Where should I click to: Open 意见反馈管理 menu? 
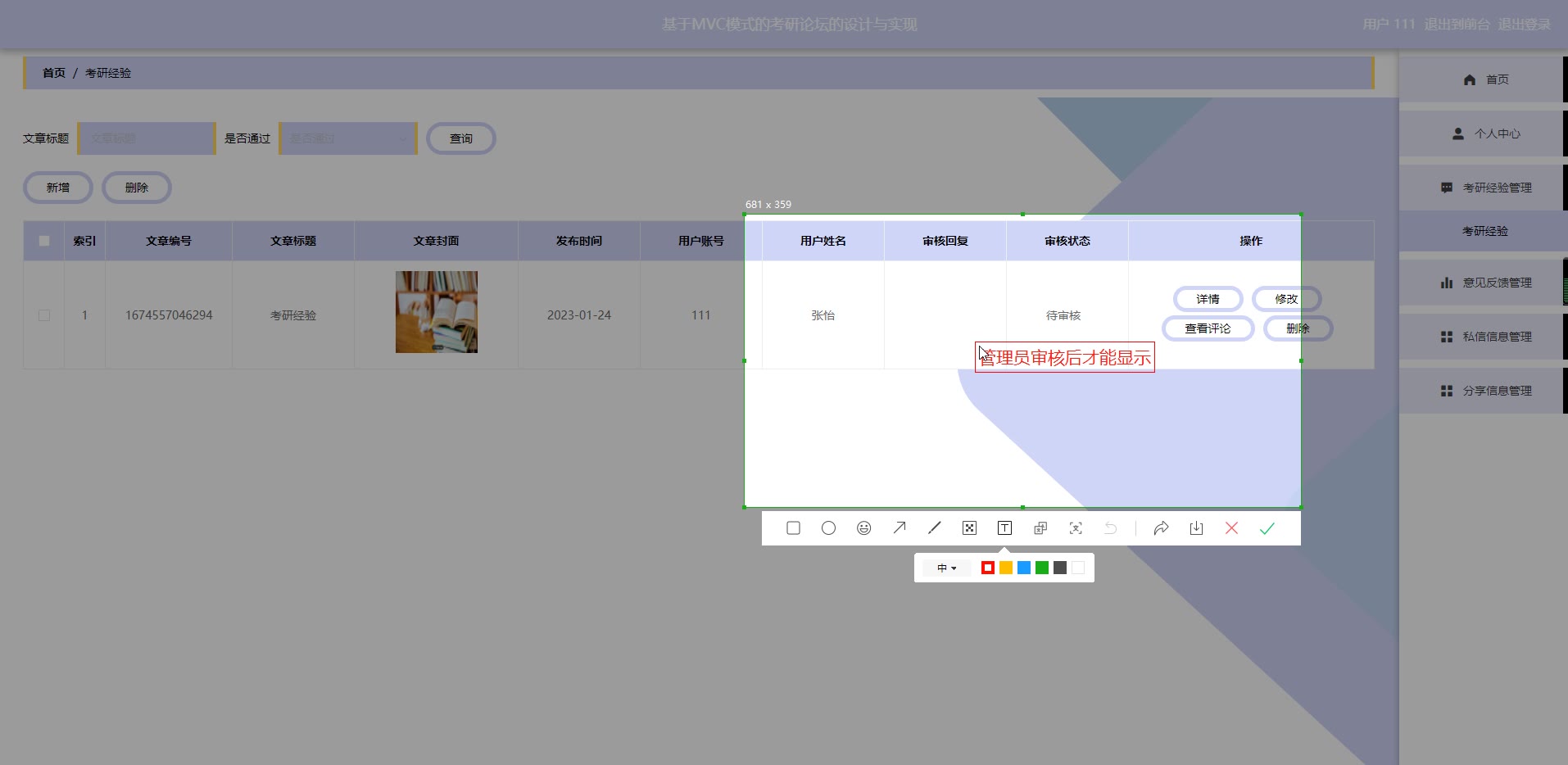1482,283
